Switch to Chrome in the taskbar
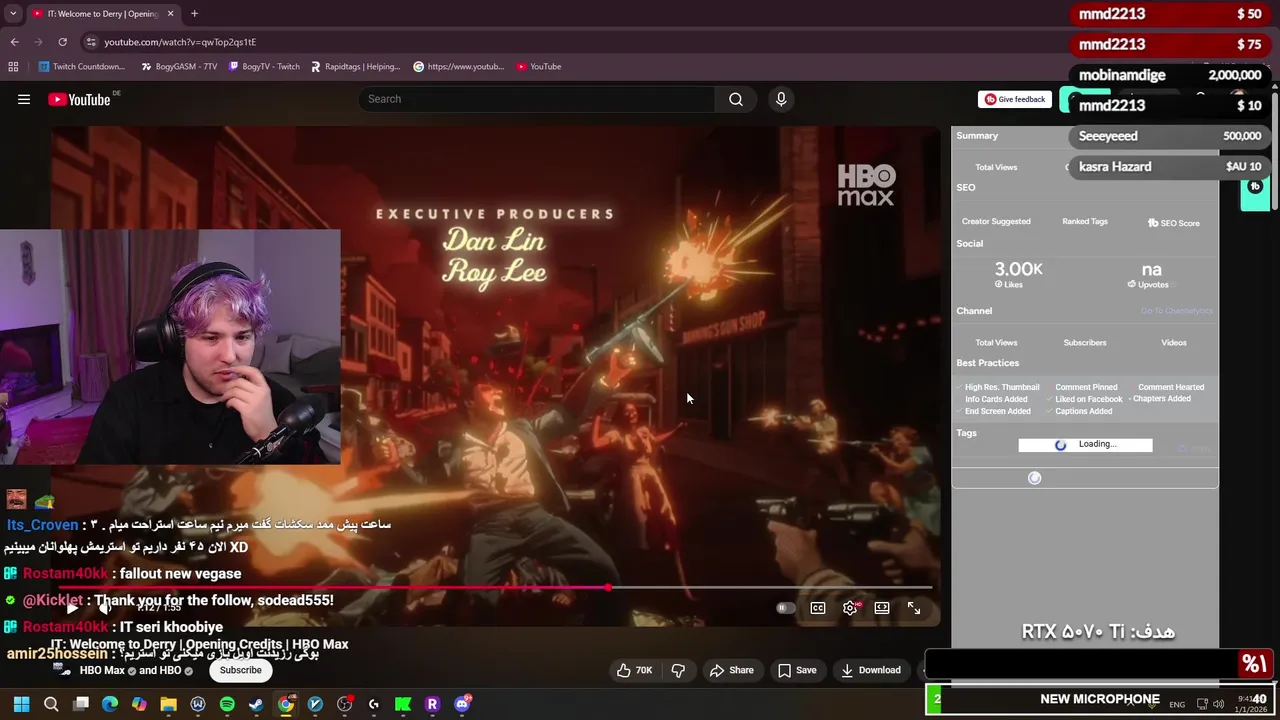The image size is (1280, 720). 286,704
